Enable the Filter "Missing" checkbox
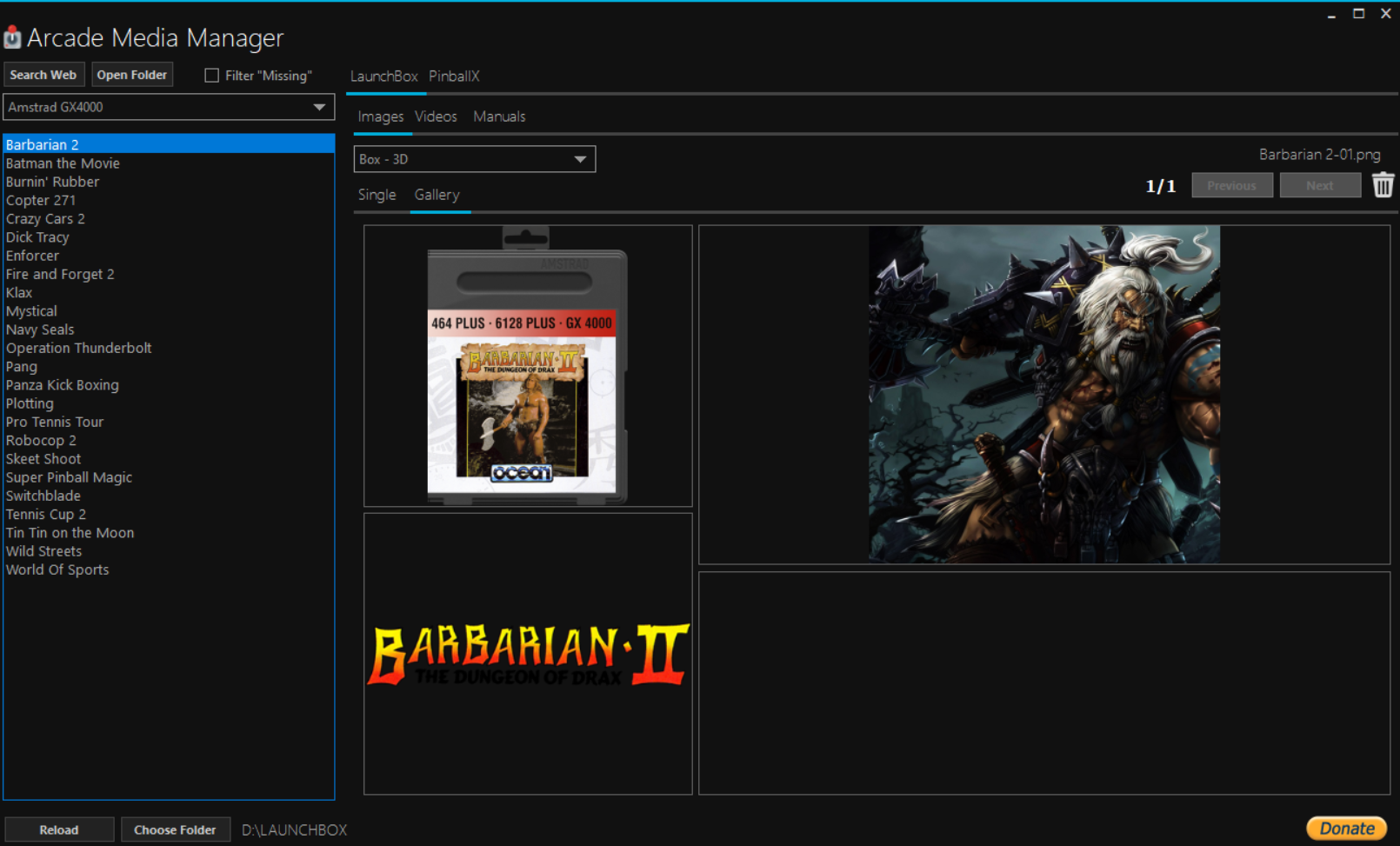The height and width of the screenshot is (846, 1400). click(x=211, y=76)
